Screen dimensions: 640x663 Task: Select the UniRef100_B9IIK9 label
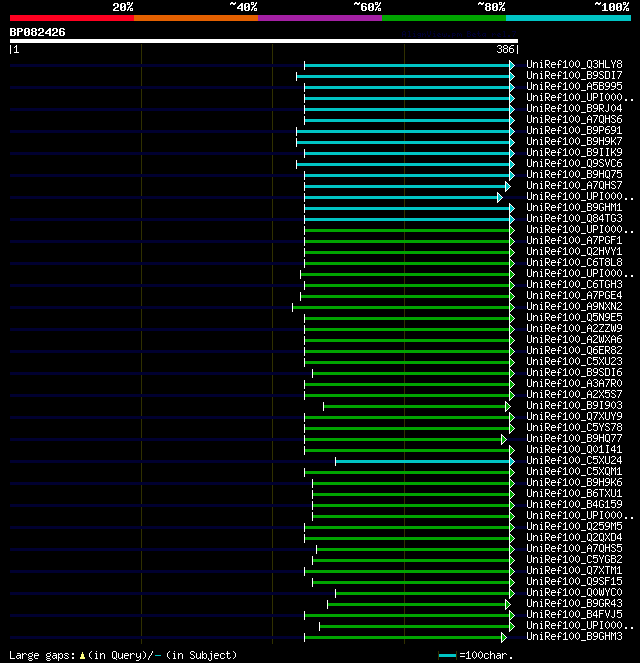(574, 153)
